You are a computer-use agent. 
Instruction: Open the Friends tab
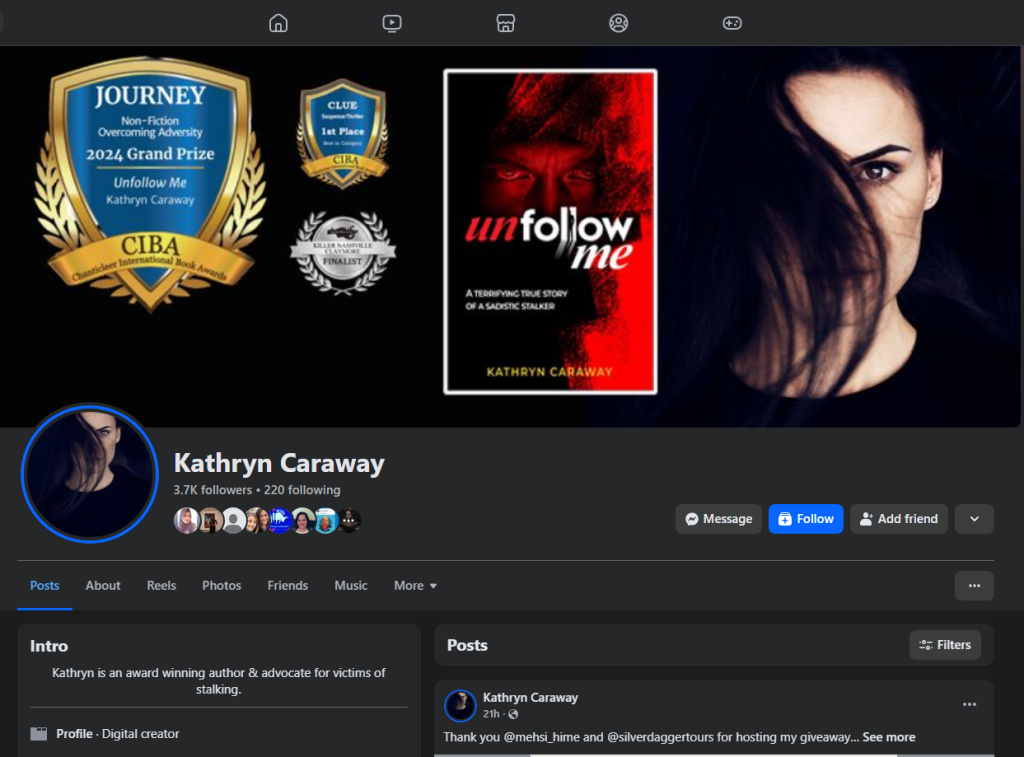[287, 586]
